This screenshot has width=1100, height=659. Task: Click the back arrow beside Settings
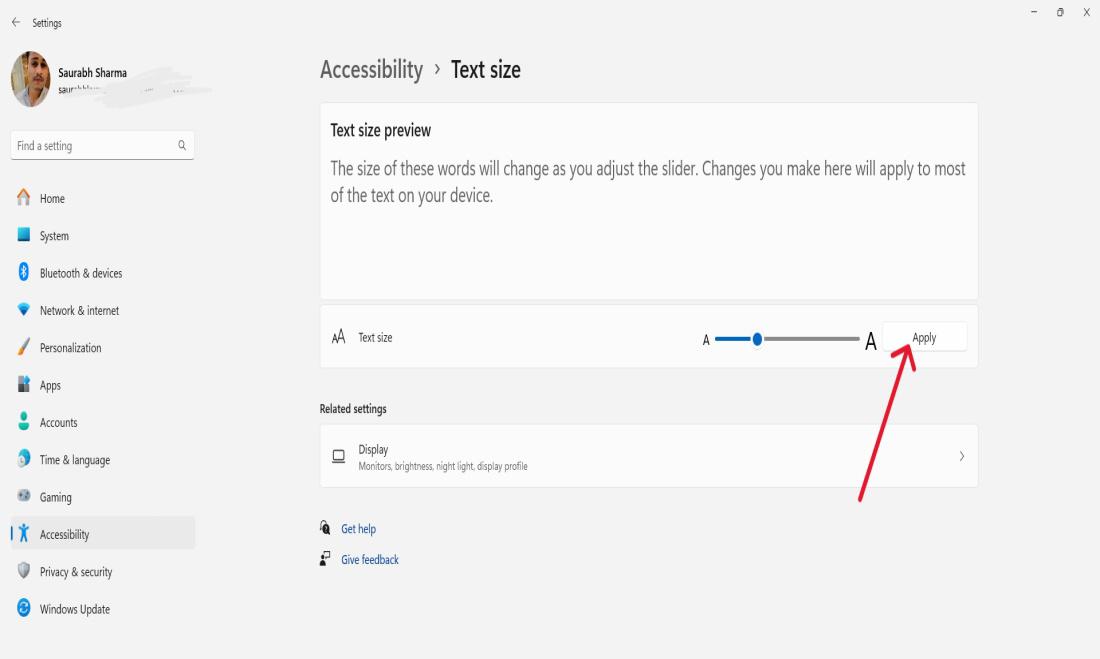click(15, 23)
